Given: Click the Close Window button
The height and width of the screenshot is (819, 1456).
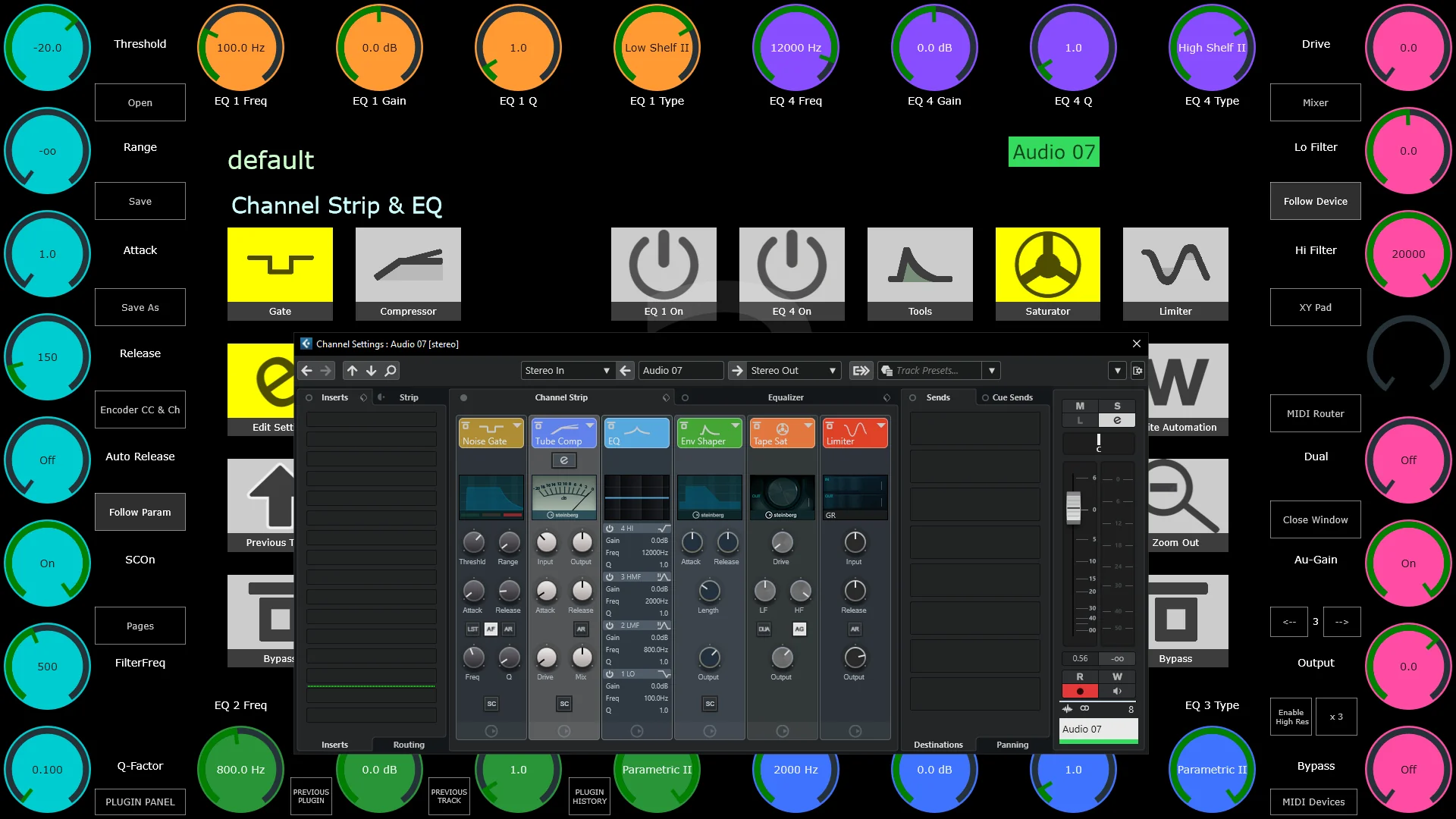Looking at the screenshot, I should coord(1316,519).
